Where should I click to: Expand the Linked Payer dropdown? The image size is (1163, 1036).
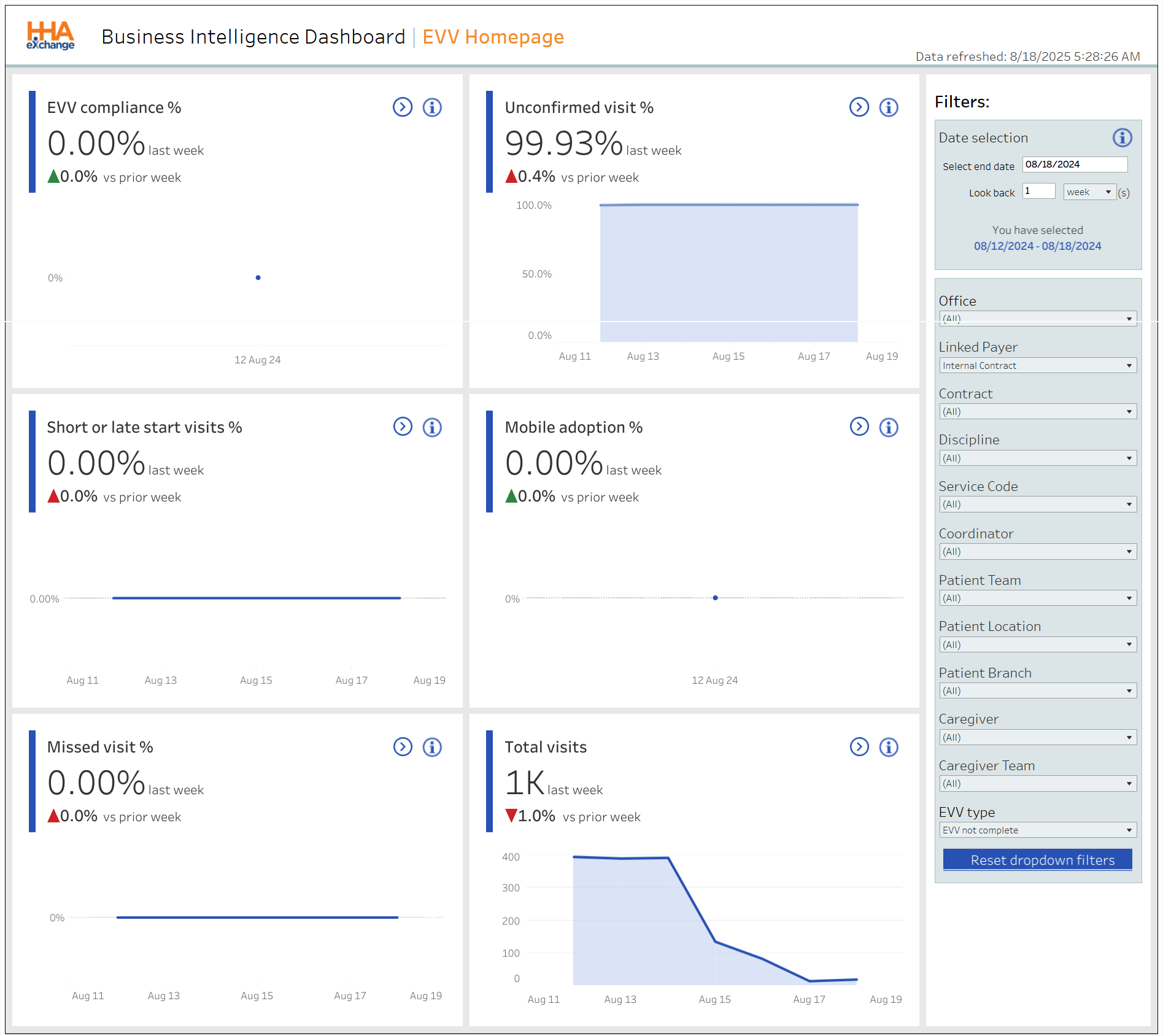tap(1037, 366)
